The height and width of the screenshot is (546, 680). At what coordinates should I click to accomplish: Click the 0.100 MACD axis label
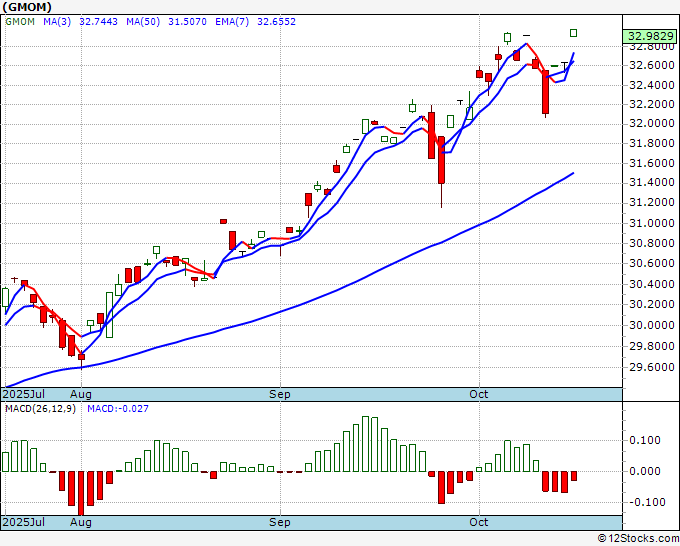(644, 440)
